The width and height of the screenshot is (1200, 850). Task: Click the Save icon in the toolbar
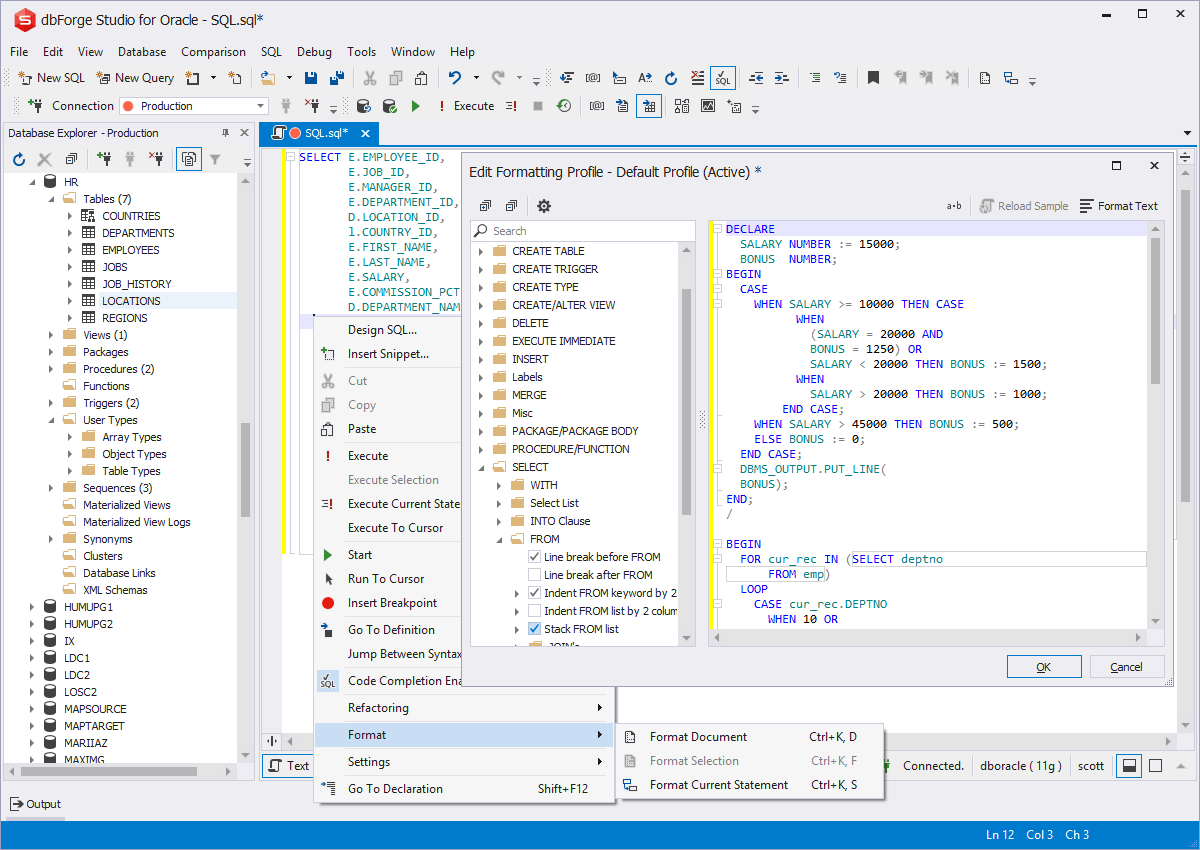tap(311, 77)
